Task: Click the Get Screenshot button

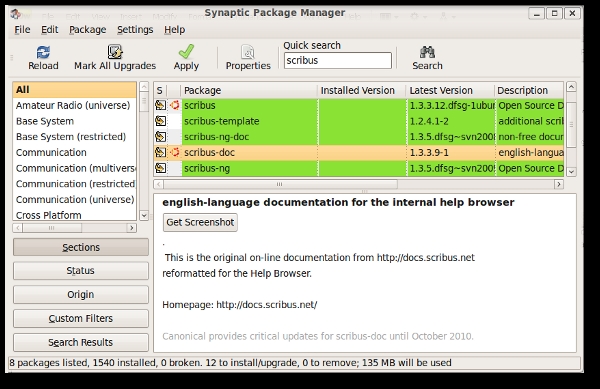Action: (200, 222)
